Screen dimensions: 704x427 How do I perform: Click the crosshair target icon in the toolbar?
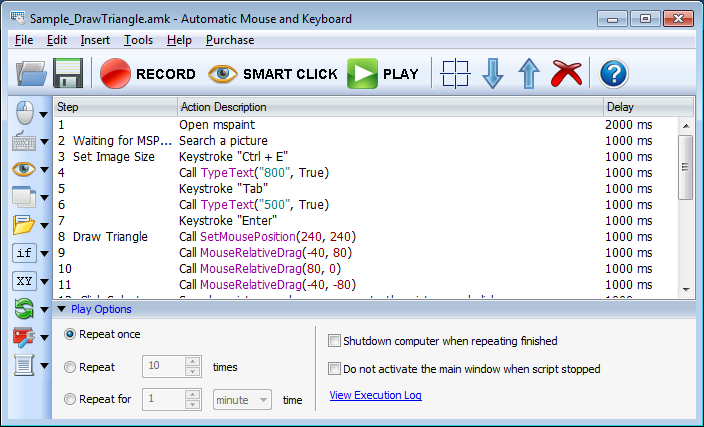click(456, 74)
